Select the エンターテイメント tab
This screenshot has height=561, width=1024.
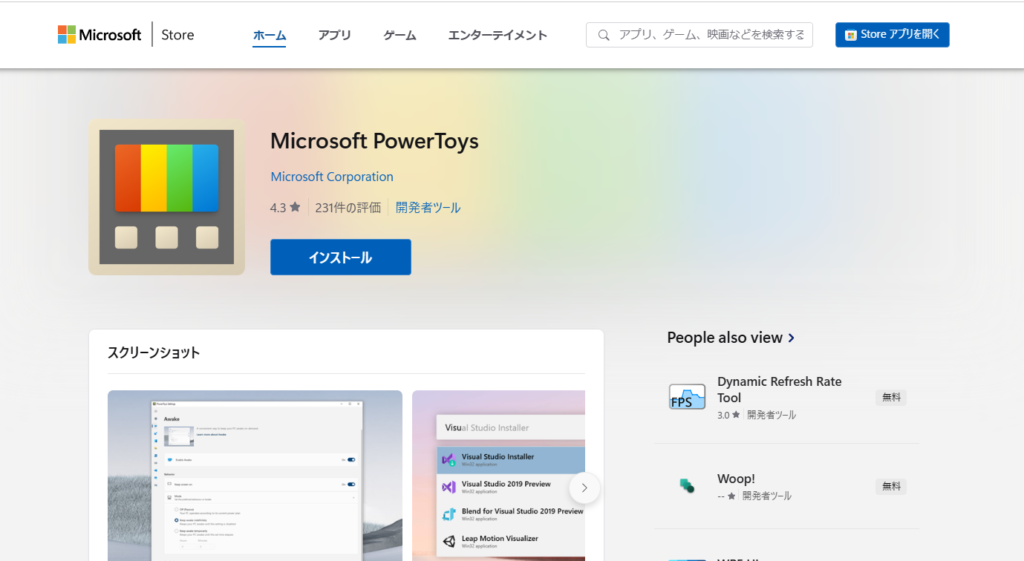(x=497, y=35)
